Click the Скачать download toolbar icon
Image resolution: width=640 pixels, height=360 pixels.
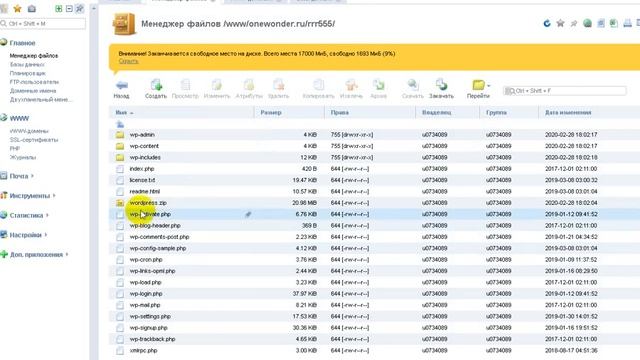click(x=413, y=85)
